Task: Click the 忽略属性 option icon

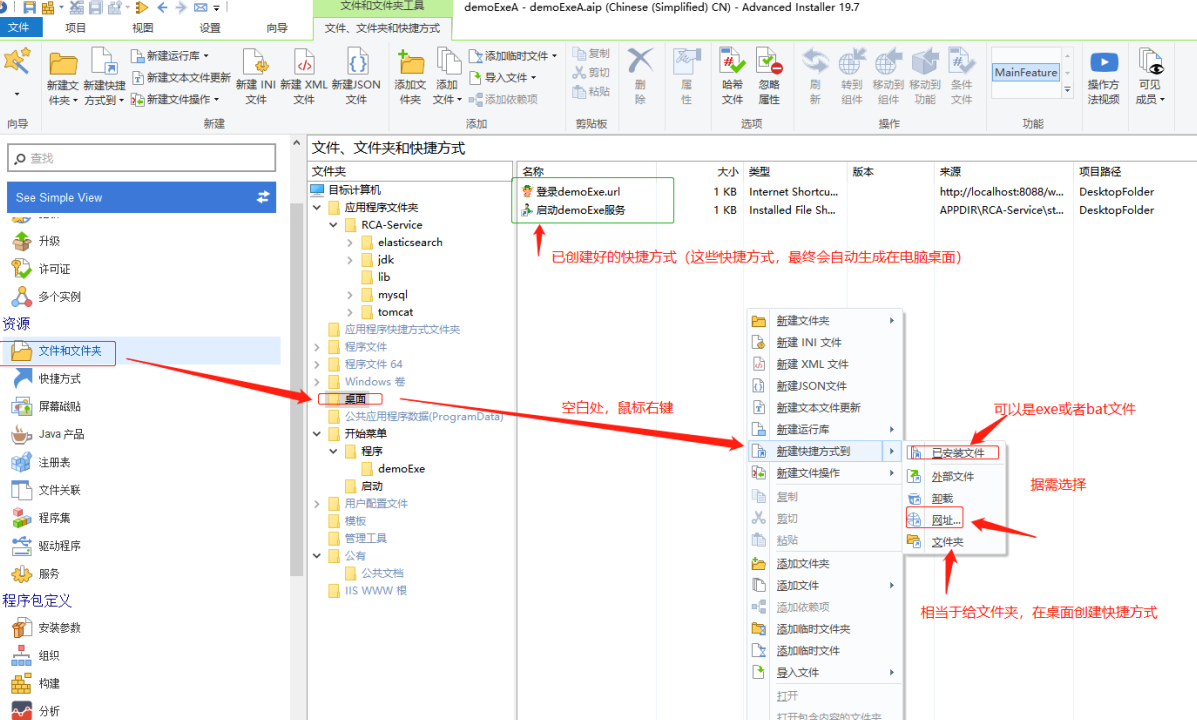Action: point(769,61)
